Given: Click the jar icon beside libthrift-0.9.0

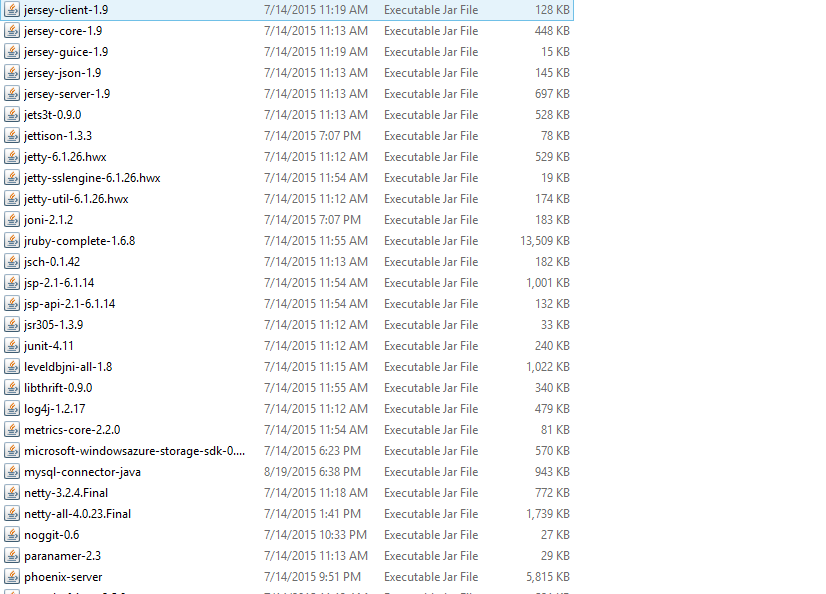Looking at the screenshot, I should (12, 388).
